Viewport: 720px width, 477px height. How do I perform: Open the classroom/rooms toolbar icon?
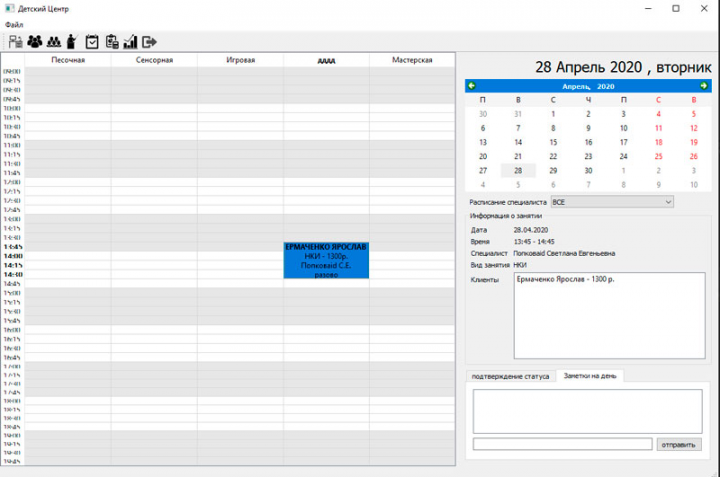tap(15, 42)
